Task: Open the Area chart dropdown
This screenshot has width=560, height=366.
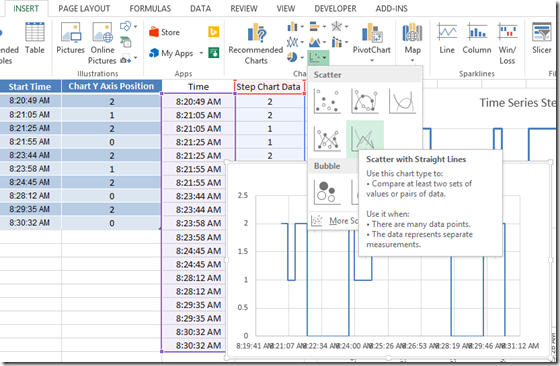Action: pos(317,42)
